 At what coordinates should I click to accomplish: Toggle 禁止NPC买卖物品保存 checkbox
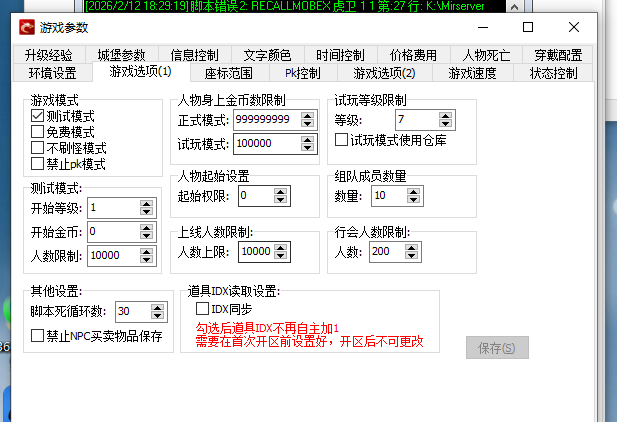tap(37, 335)
